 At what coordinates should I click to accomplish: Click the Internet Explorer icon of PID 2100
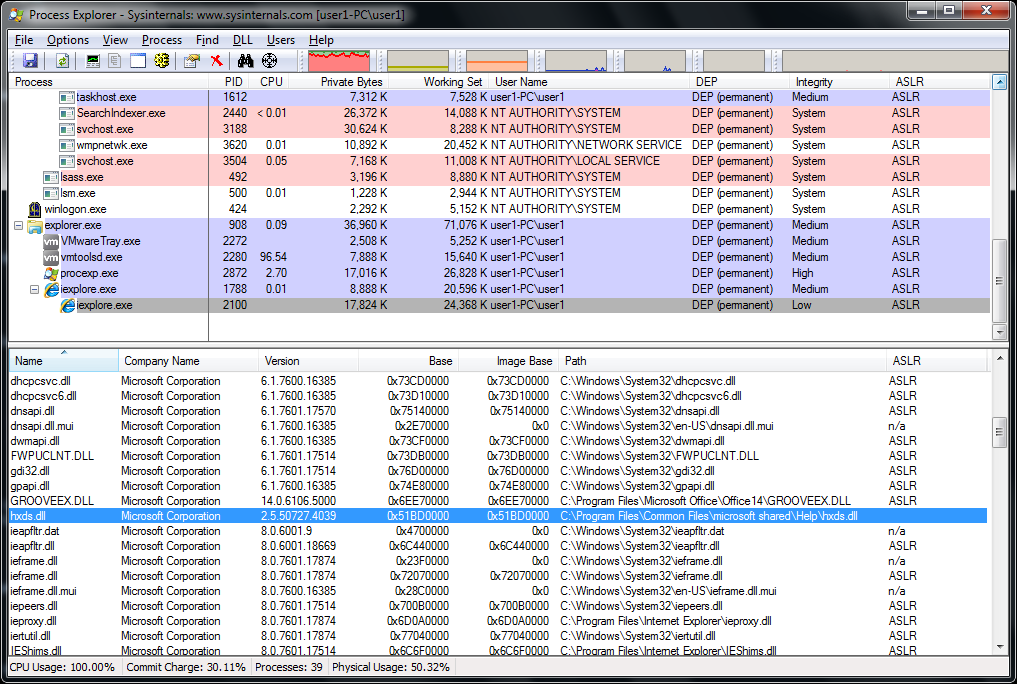67,305
